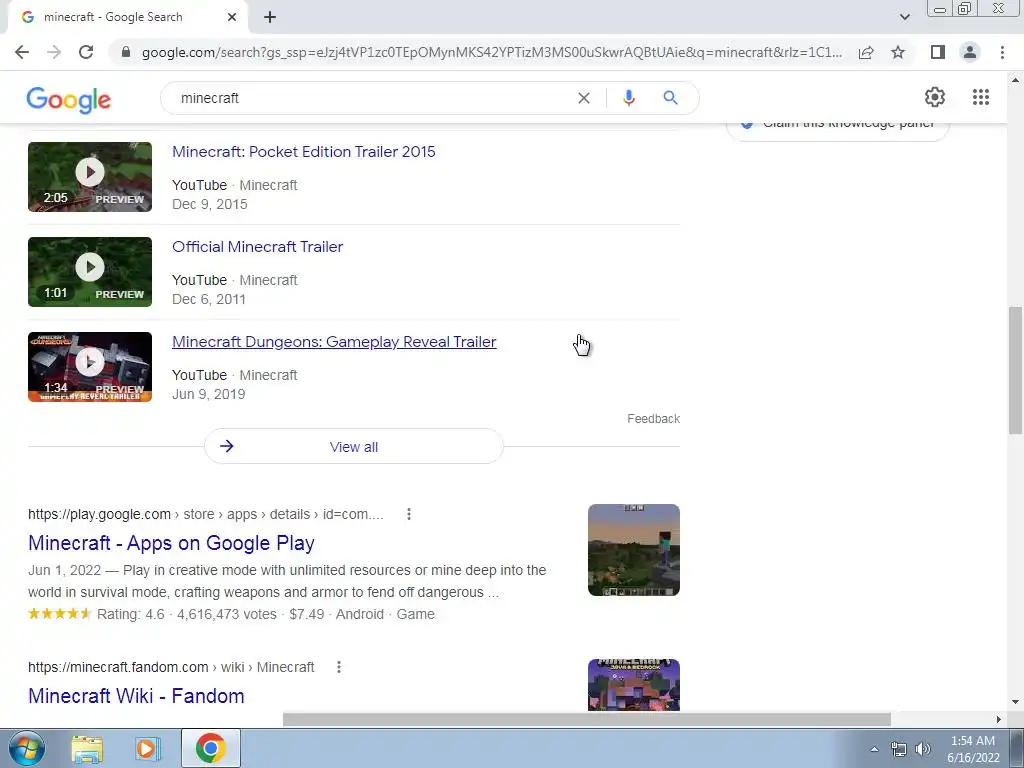1024x768 pixels.
Task: Click the forward navigation arrow
Action: pyautogui.click(x=54, y=52)
